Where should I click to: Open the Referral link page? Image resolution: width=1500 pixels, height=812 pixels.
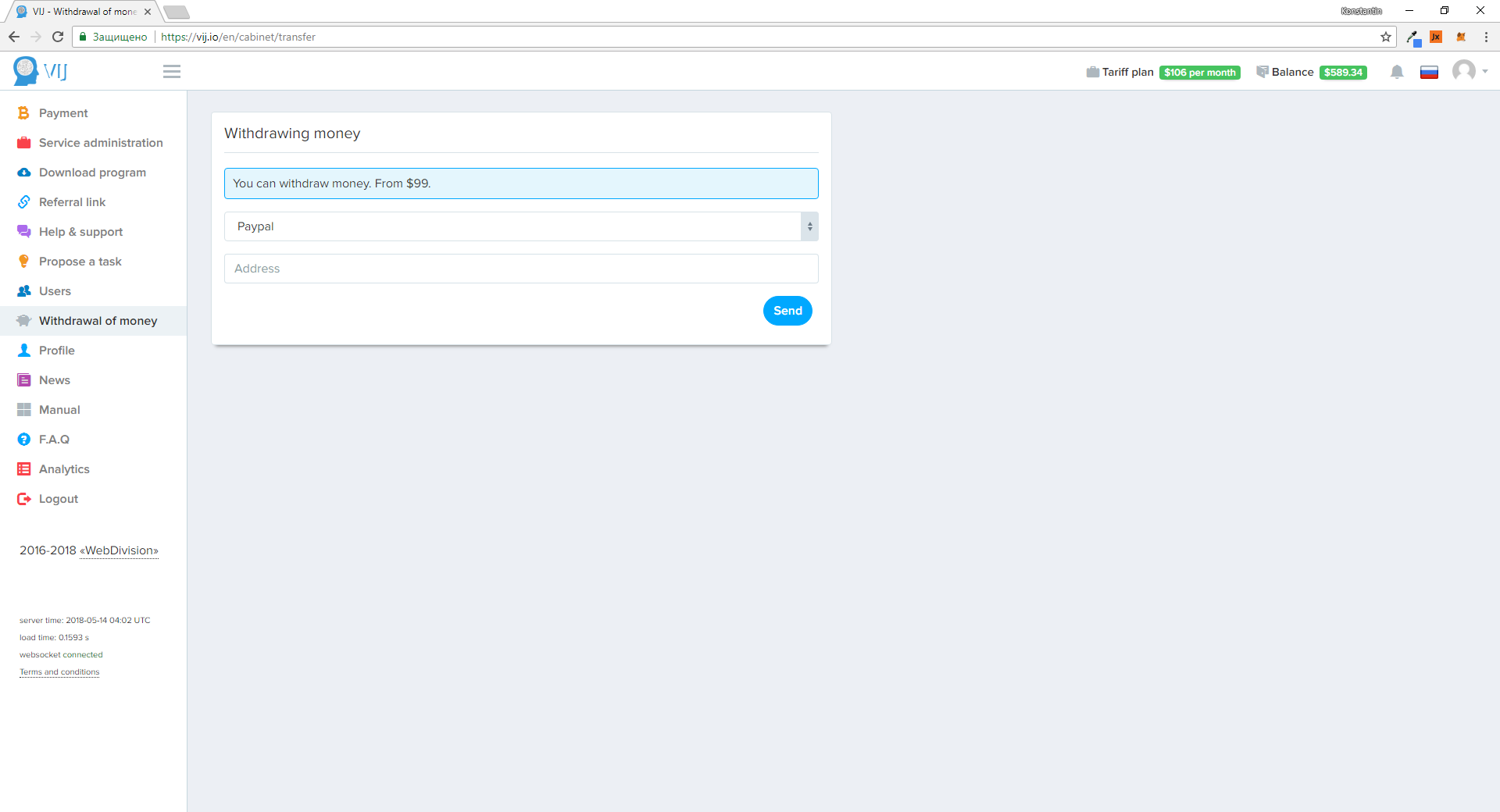72,202
